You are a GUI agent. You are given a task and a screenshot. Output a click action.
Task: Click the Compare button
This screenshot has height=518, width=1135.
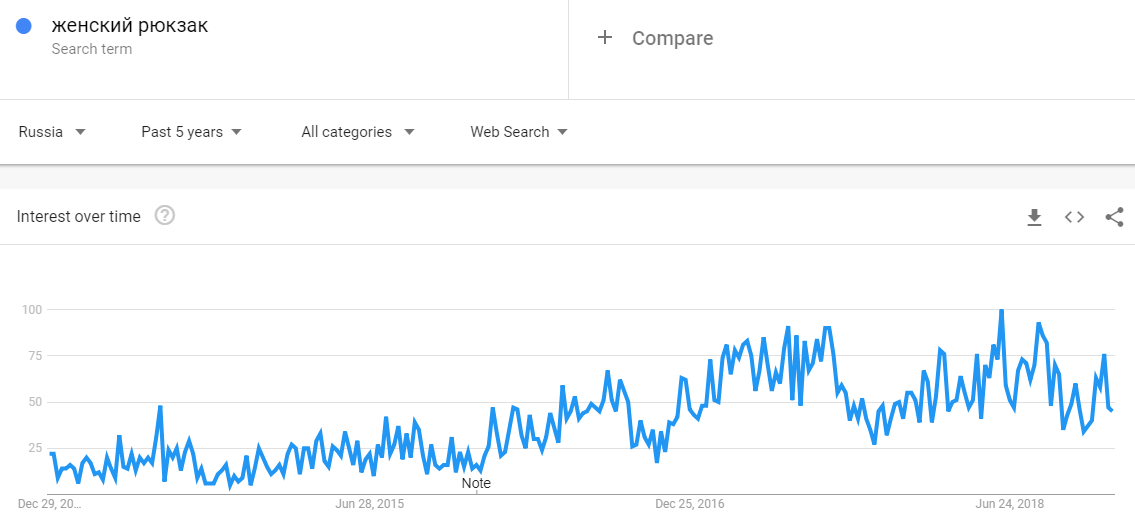click(672, 38)
